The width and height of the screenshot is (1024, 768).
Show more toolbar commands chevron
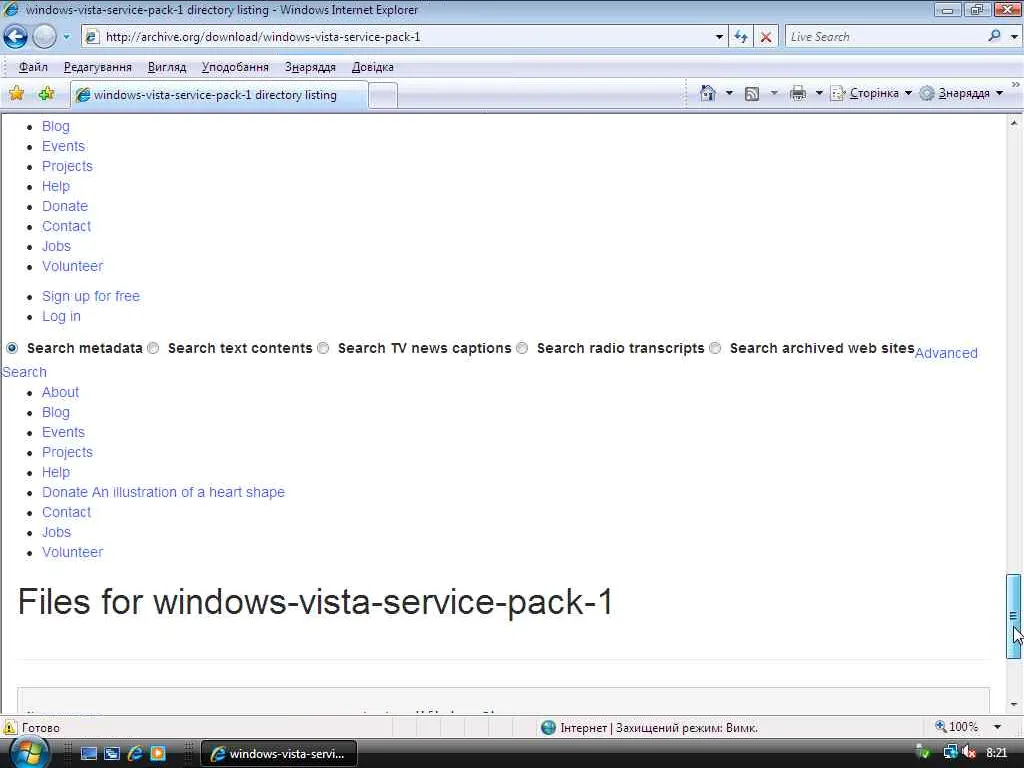[1016, 85]
